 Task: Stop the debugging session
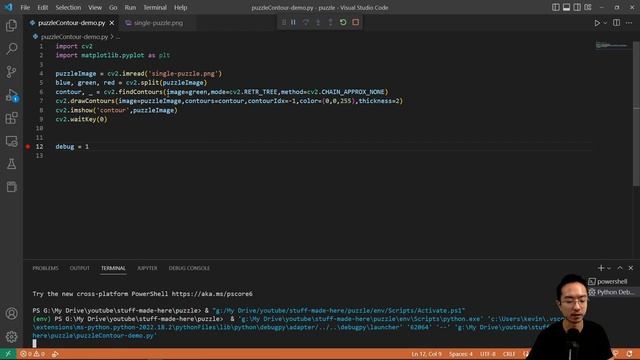click(356, 22)
